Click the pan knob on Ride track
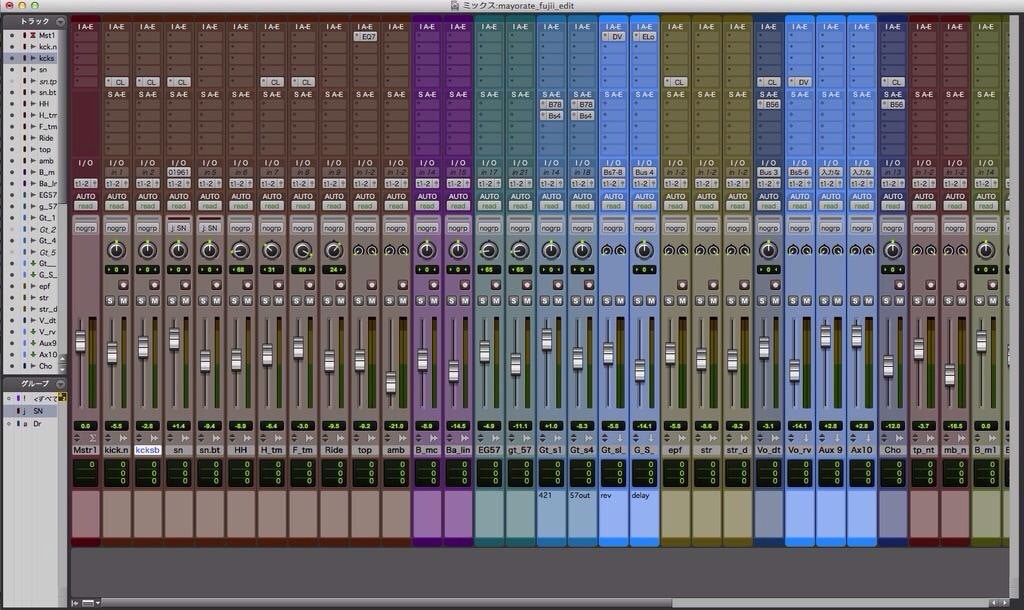Image resolution: width=1024 pixels, height=610 pixels. tap(334, 249)
